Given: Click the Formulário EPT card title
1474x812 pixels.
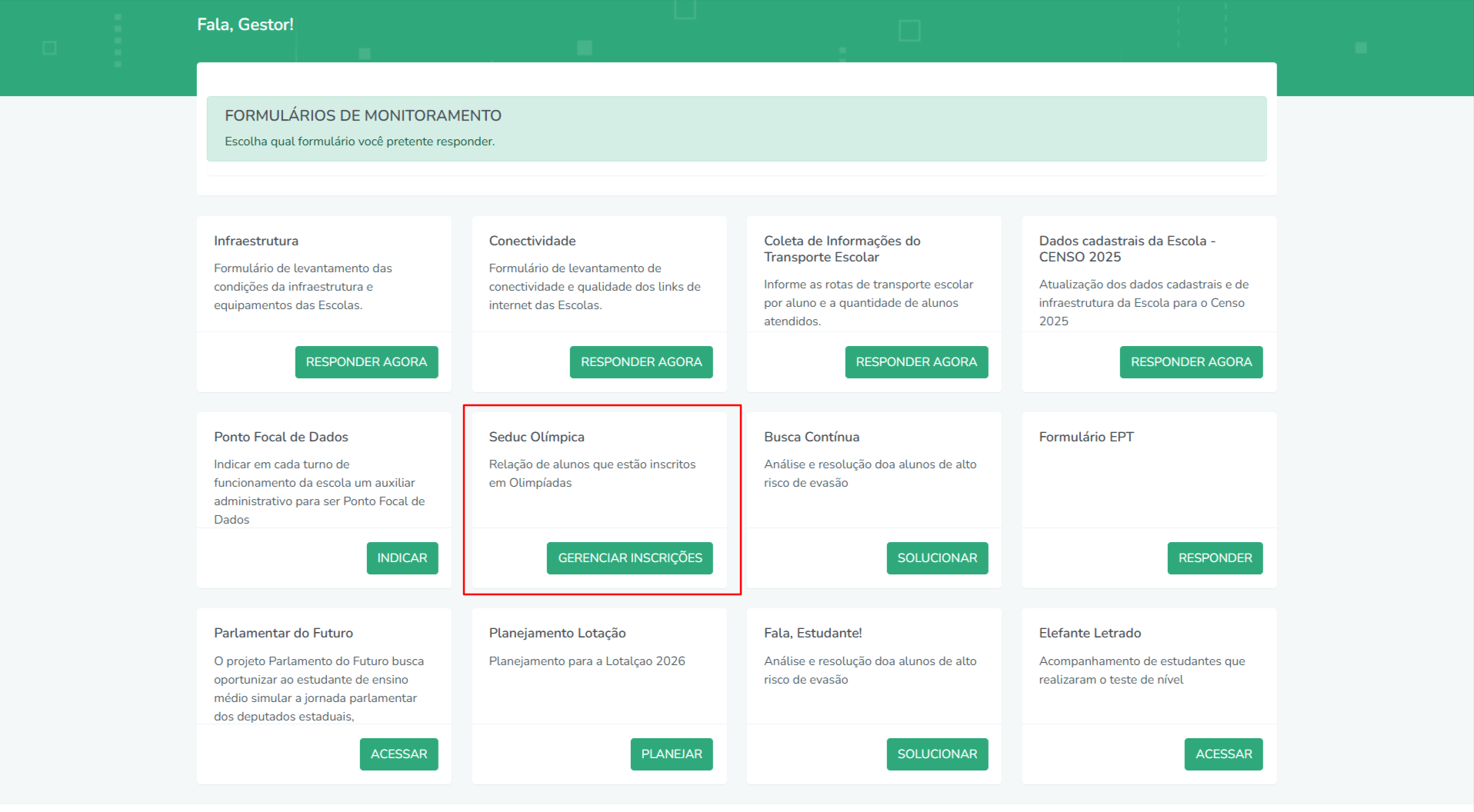Looking at the screenshot, I should pos(1085,437).
